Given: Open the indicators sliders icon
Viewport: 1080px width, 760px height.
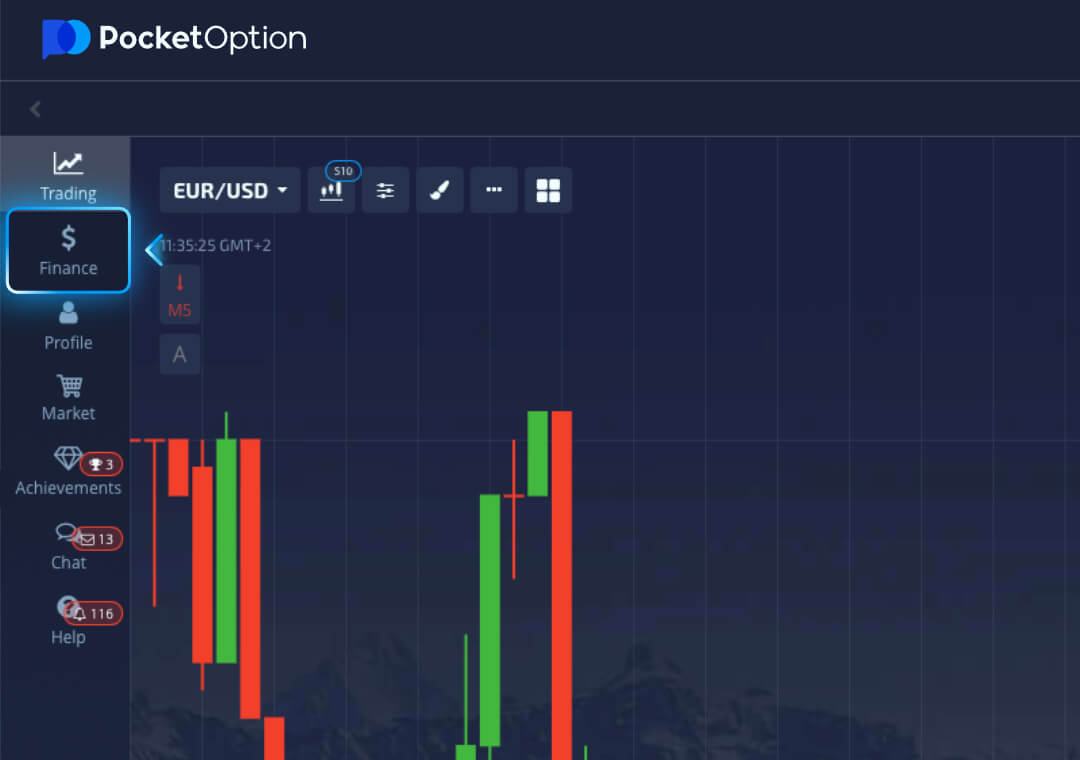Looking at the screenshot, I should coord(385,190).
